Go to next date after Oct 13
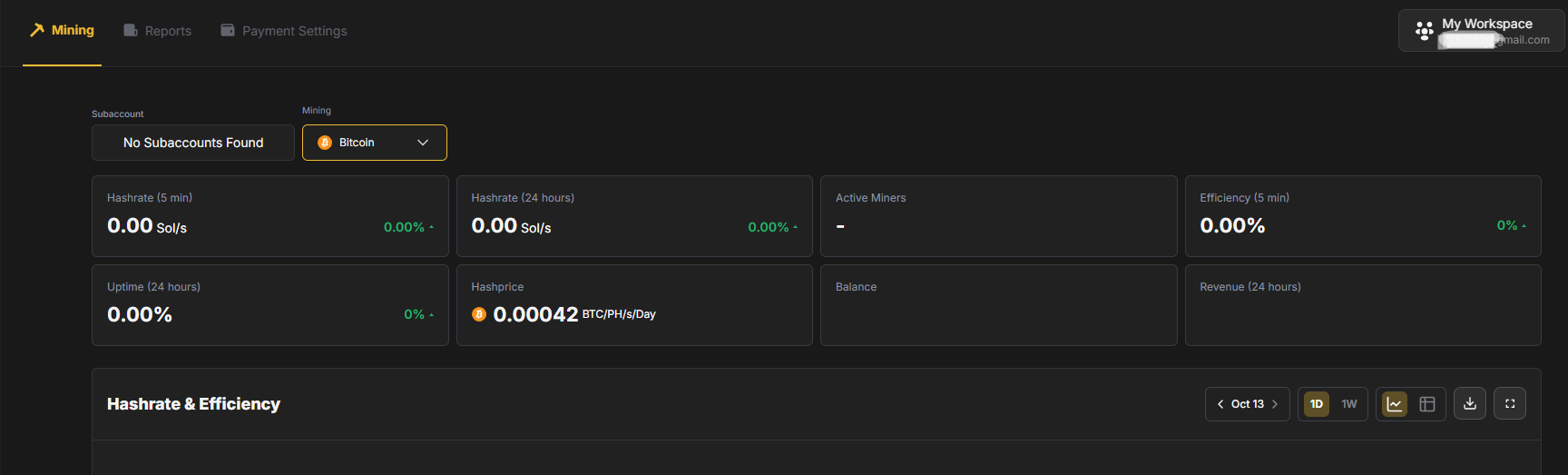Screen dimensions: 1568x475 (1275, 404)
